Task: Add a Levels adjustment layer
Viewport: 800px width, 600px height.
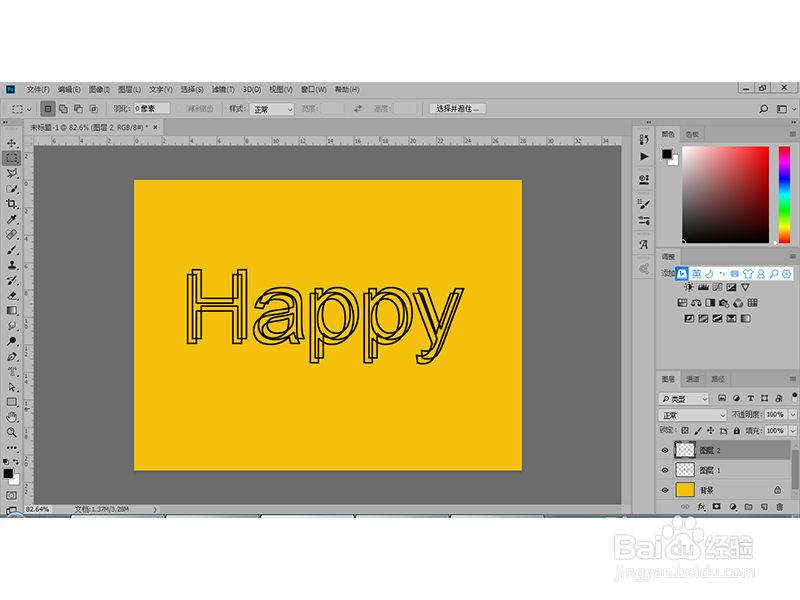Action: 703,287
